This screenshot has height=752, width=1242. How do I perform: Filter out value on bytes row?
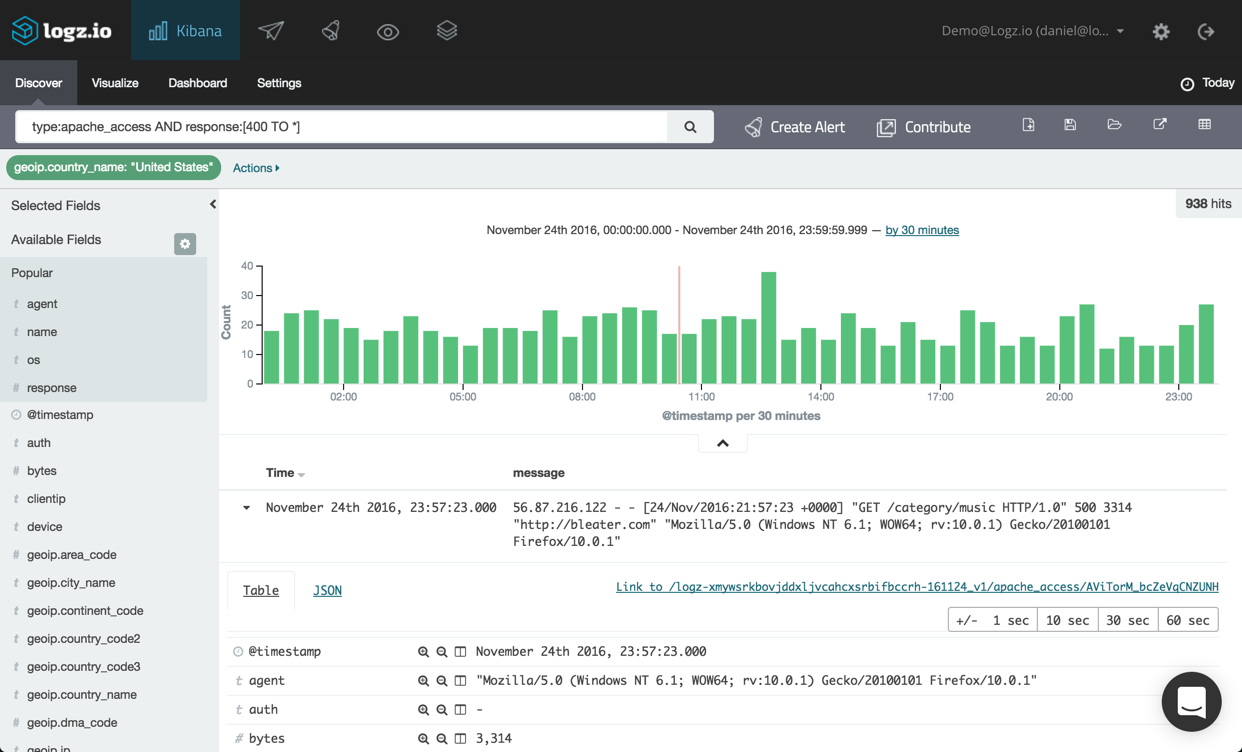coord(441,739)
